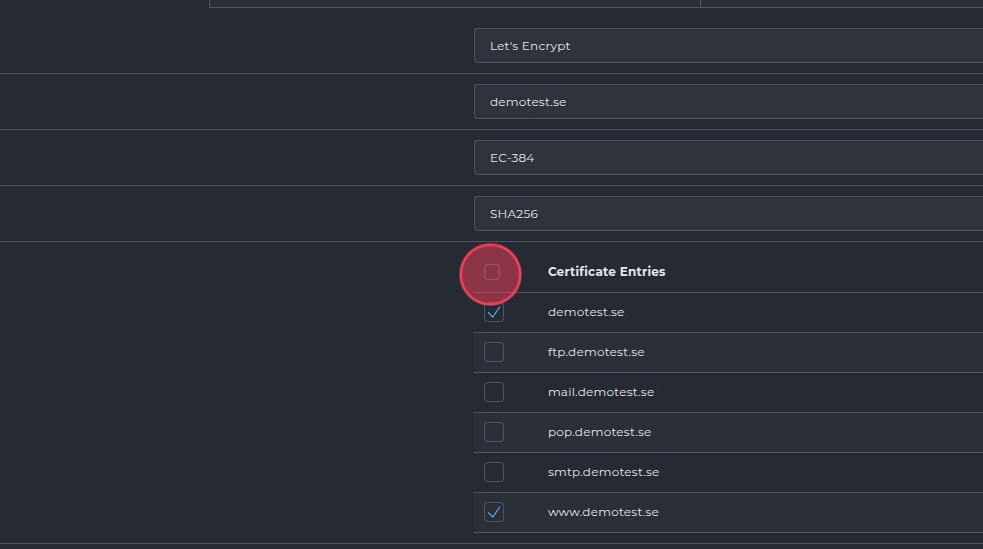Uncheck the www.demotest.se checkbox
Screen dimensions: 983x549
[x=494, y=512]
